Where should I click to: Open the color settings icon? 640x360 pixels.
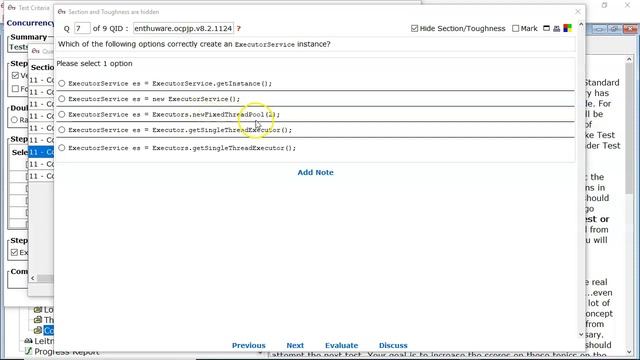(568, 28)
